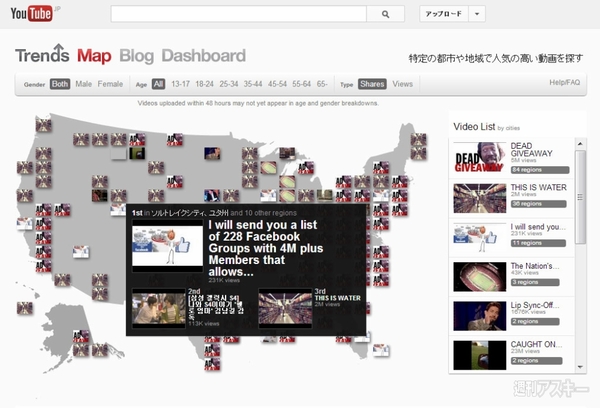Open the 2nd place Korean video thumbnail
This screenshot has height=408, width=600.
pyautogui.click(x=159, y=308)
